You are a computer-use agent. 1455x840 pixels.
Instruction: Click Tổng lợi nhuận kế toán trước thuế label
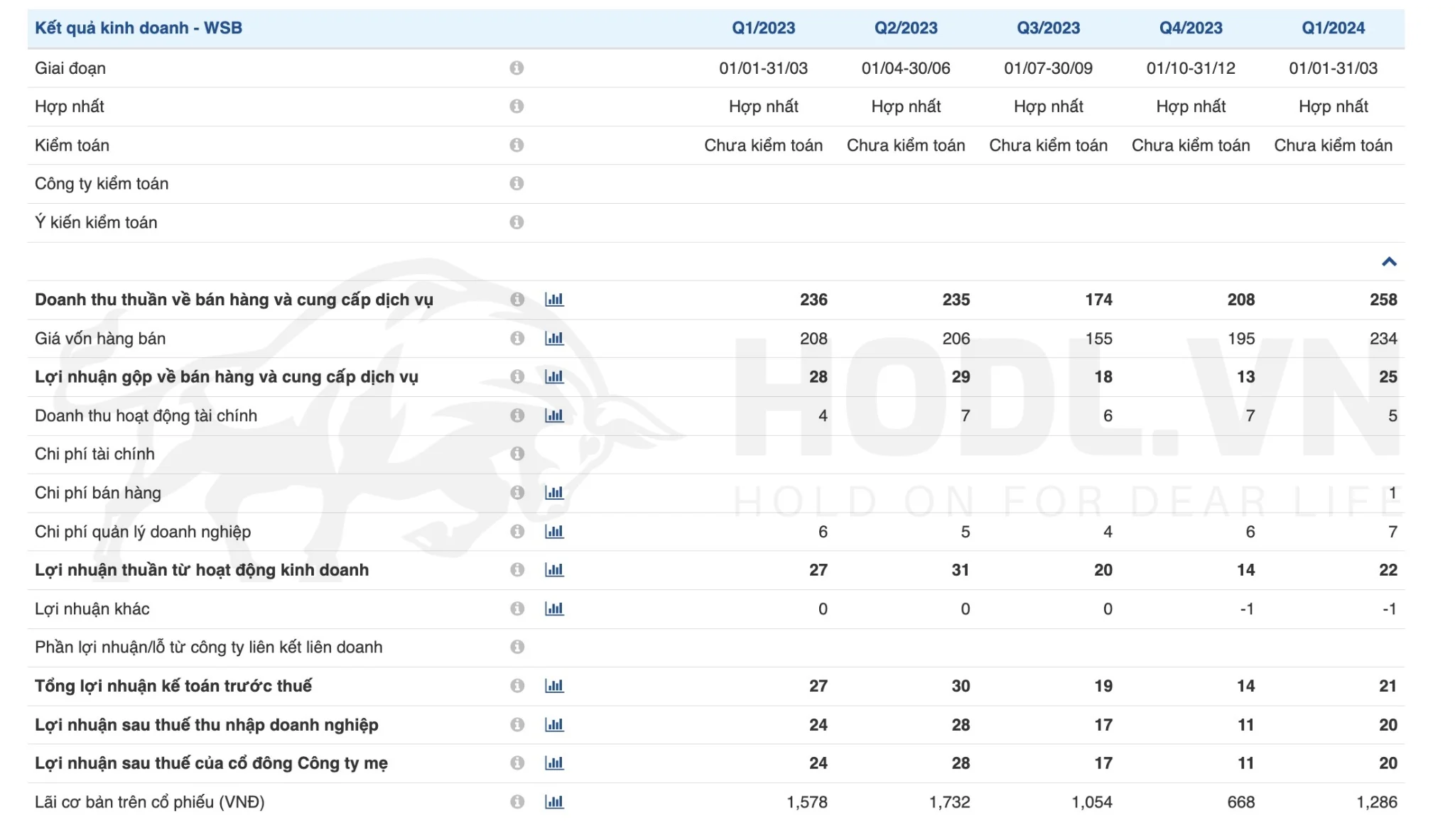tap(173, 686)
